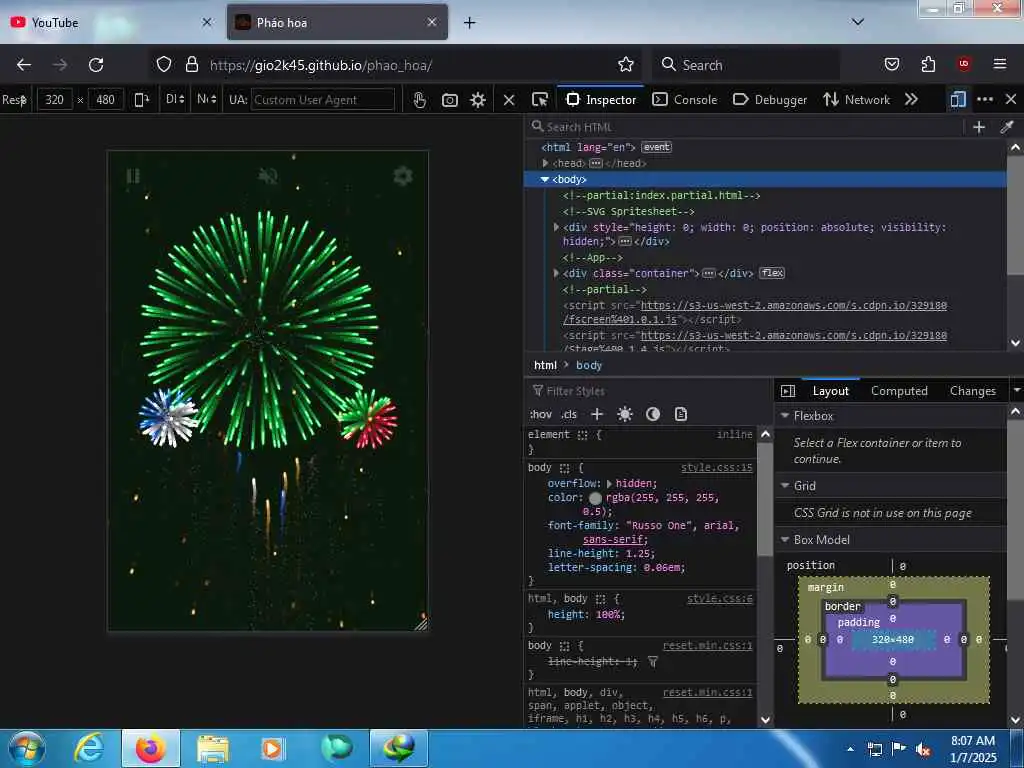Edit the viewport height field 480
Screen dimensions: 1024x768
[x=106, y=100]
